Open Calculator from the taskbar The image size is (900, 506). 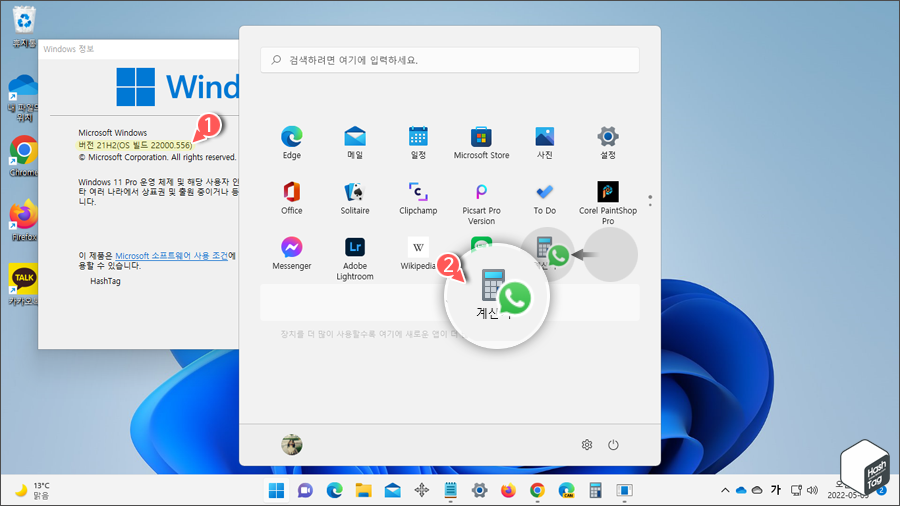click(x=595, y=491)
